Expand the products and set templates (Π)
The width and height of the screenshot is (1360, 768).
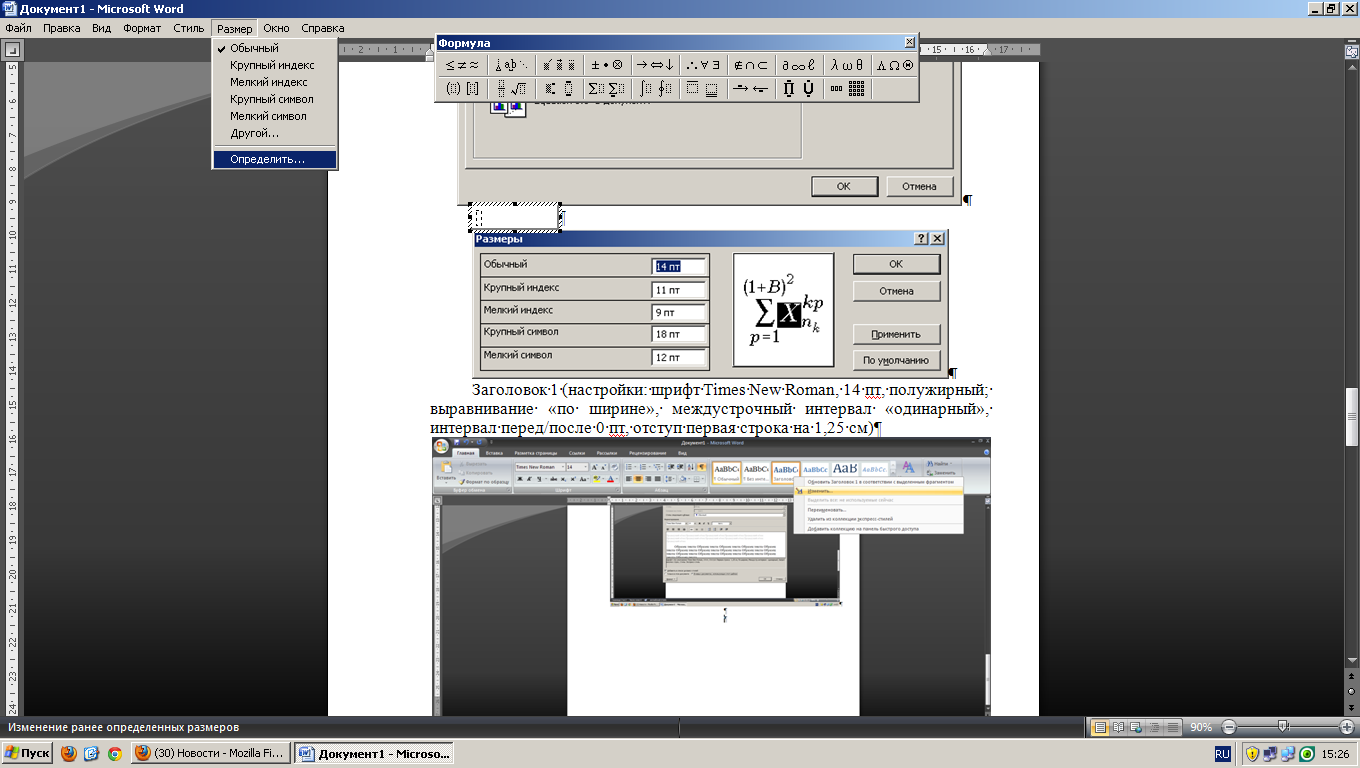click(799, 89)
